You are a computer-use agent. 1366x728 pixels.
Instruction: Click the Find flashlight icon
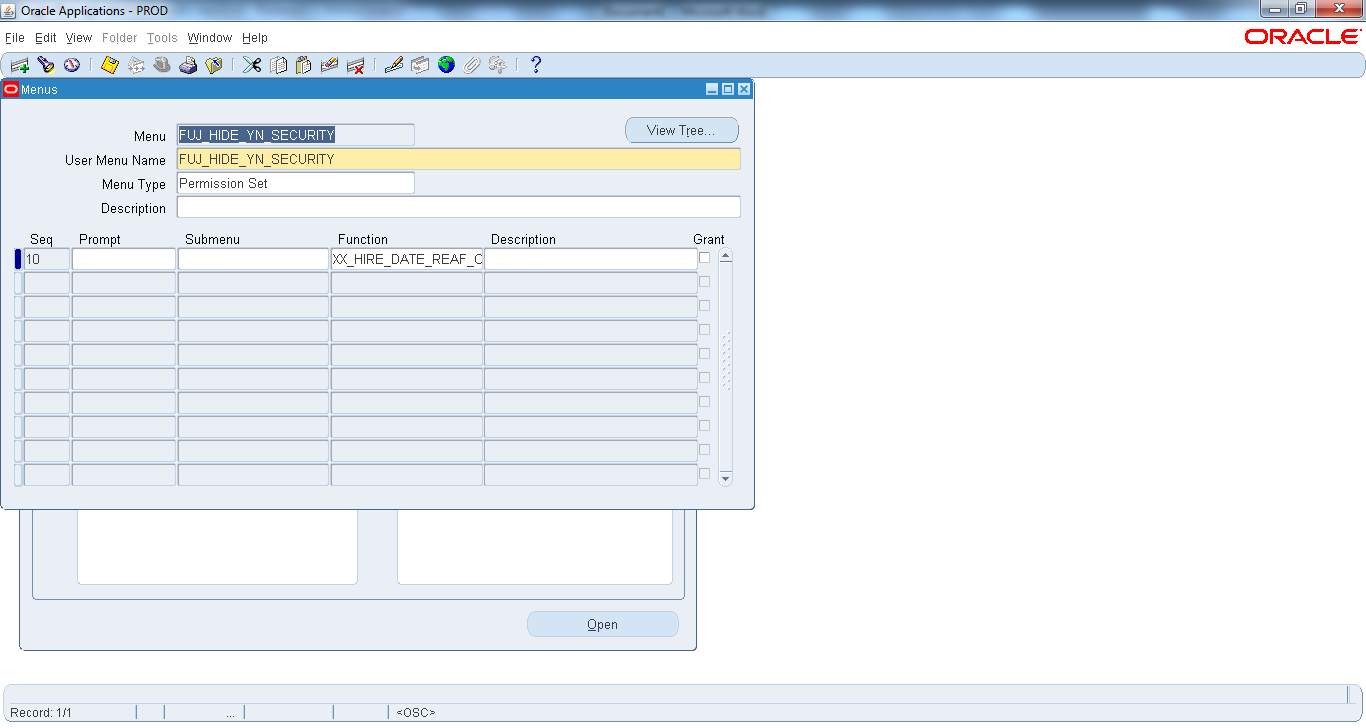(45, 65)
